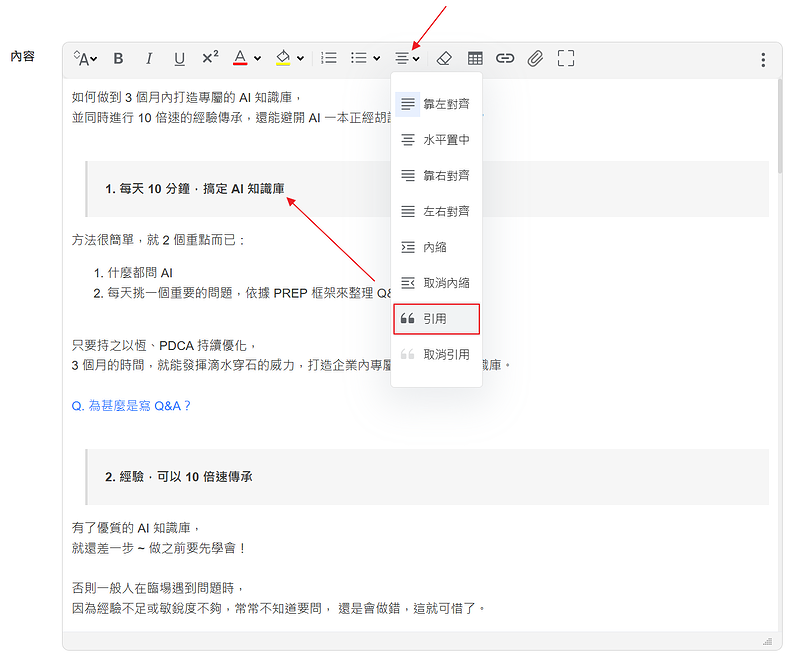
Task: Click the editor resize handle at bottom-right
Action: (768, 642)
